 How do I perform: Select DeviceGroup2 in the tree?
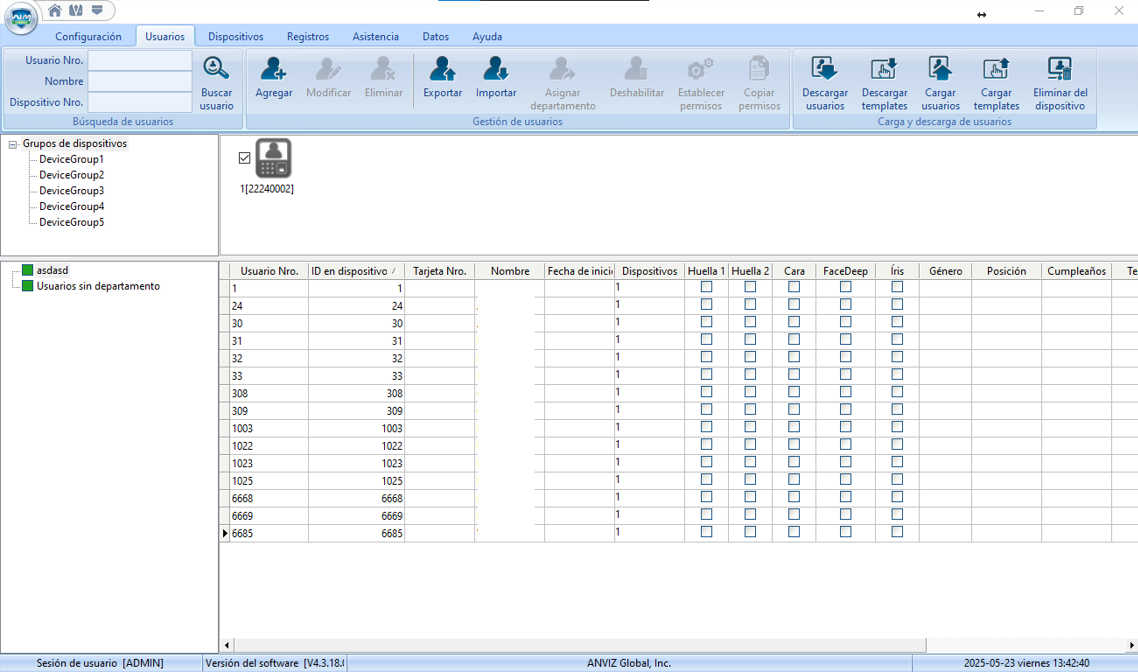click(71, 175)
